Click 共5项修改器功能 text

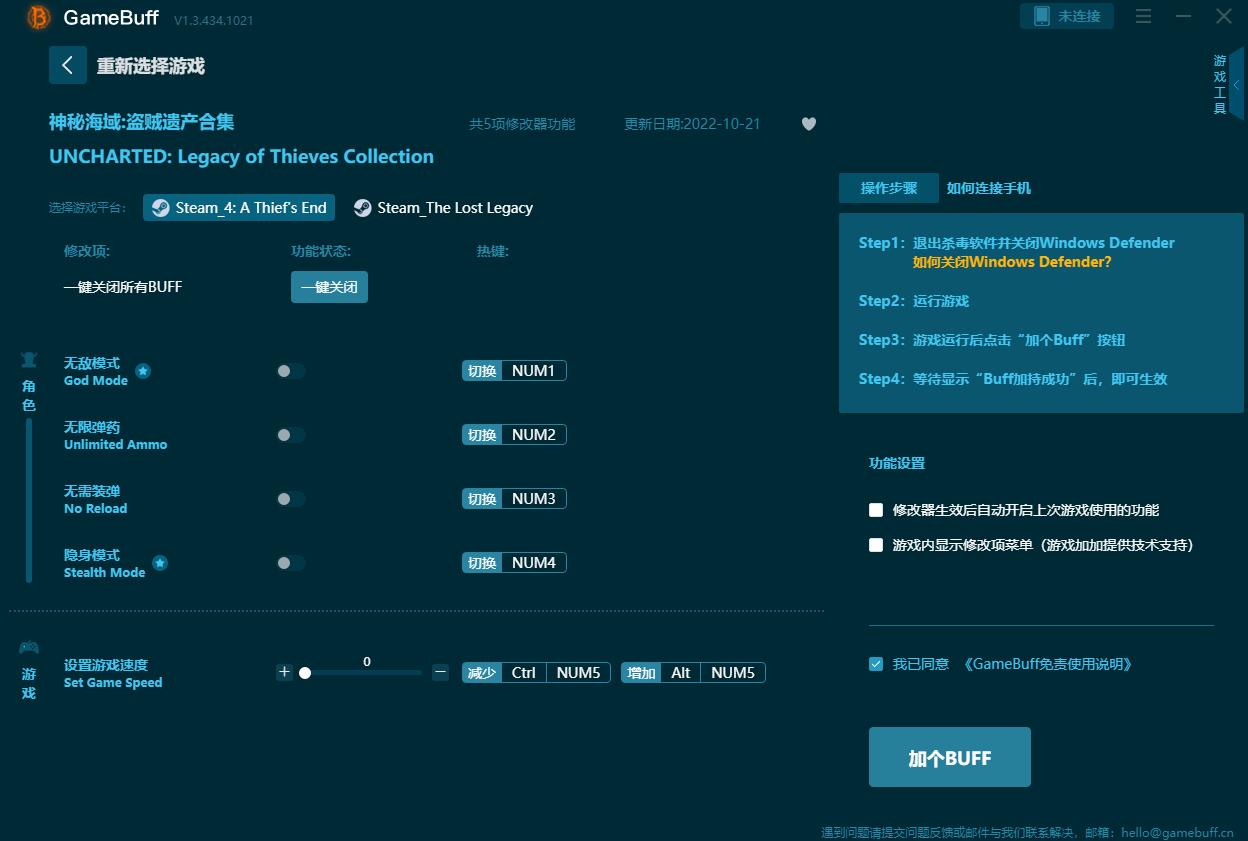(522, 124)
